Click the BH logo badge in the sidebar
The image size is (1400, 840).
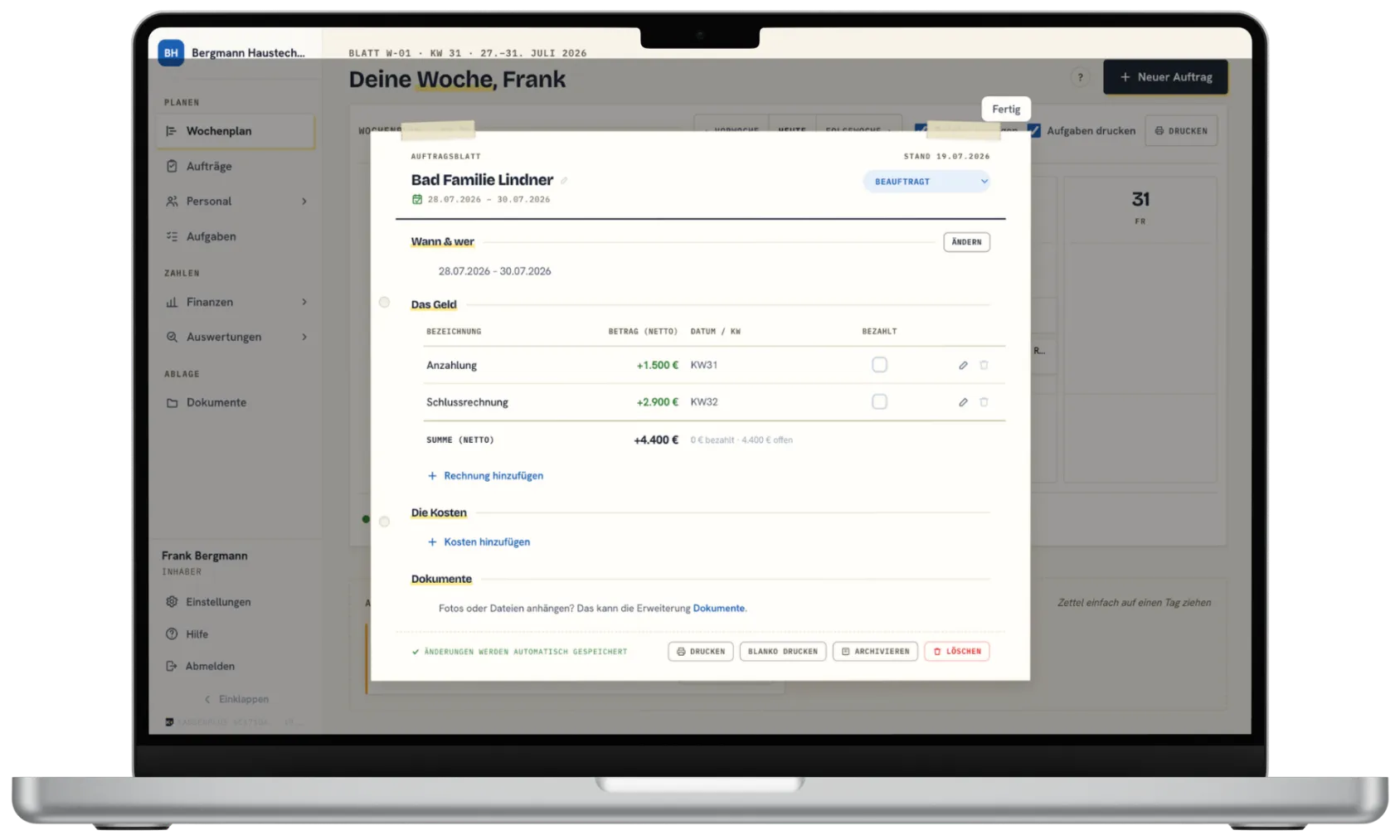tap(171, 52)
